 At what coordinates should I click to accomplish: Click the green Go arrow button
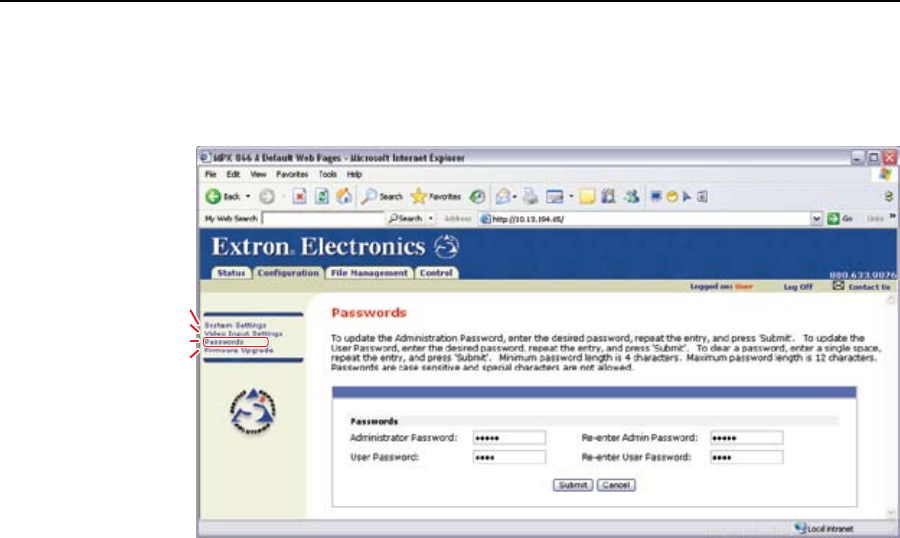[x=833, y=218]
